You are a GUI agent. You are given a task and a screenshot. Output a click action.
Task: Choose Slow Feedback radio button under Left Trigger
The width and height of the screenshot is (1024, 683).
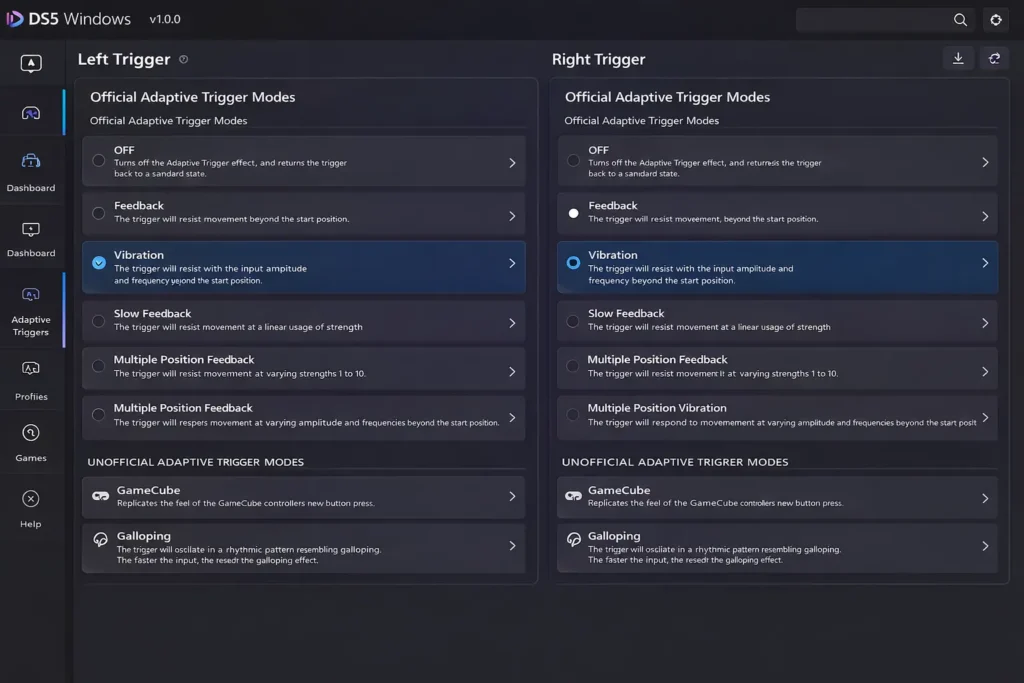(x=98, y=321)
